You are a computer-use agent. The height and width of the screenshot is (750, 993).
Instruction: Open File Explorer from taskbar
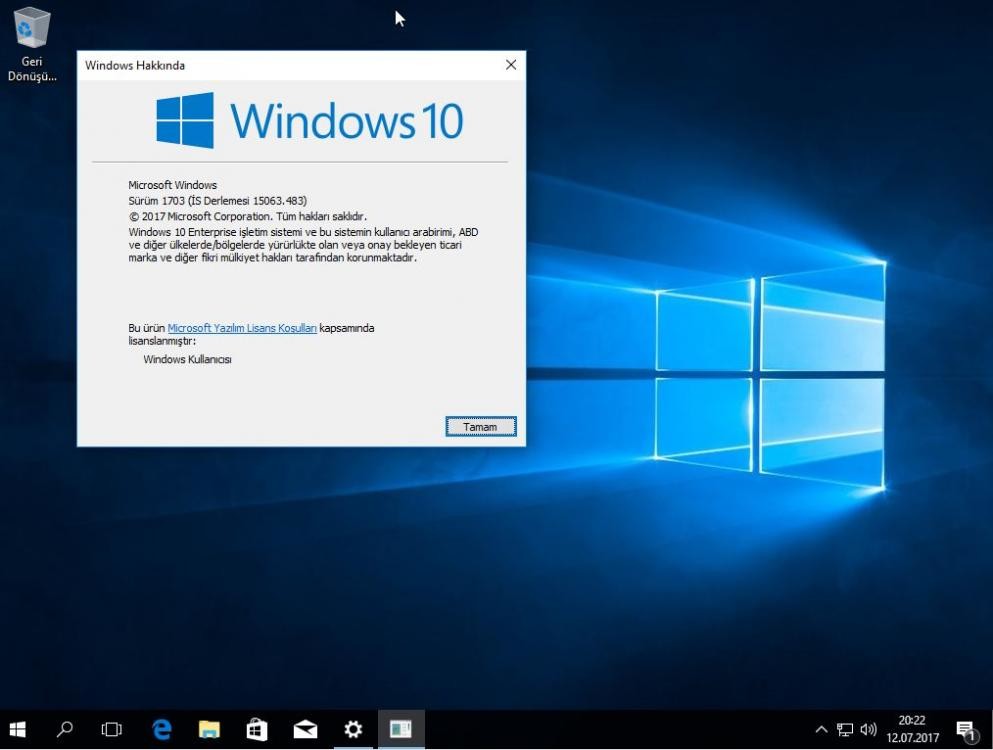(209, 730)
